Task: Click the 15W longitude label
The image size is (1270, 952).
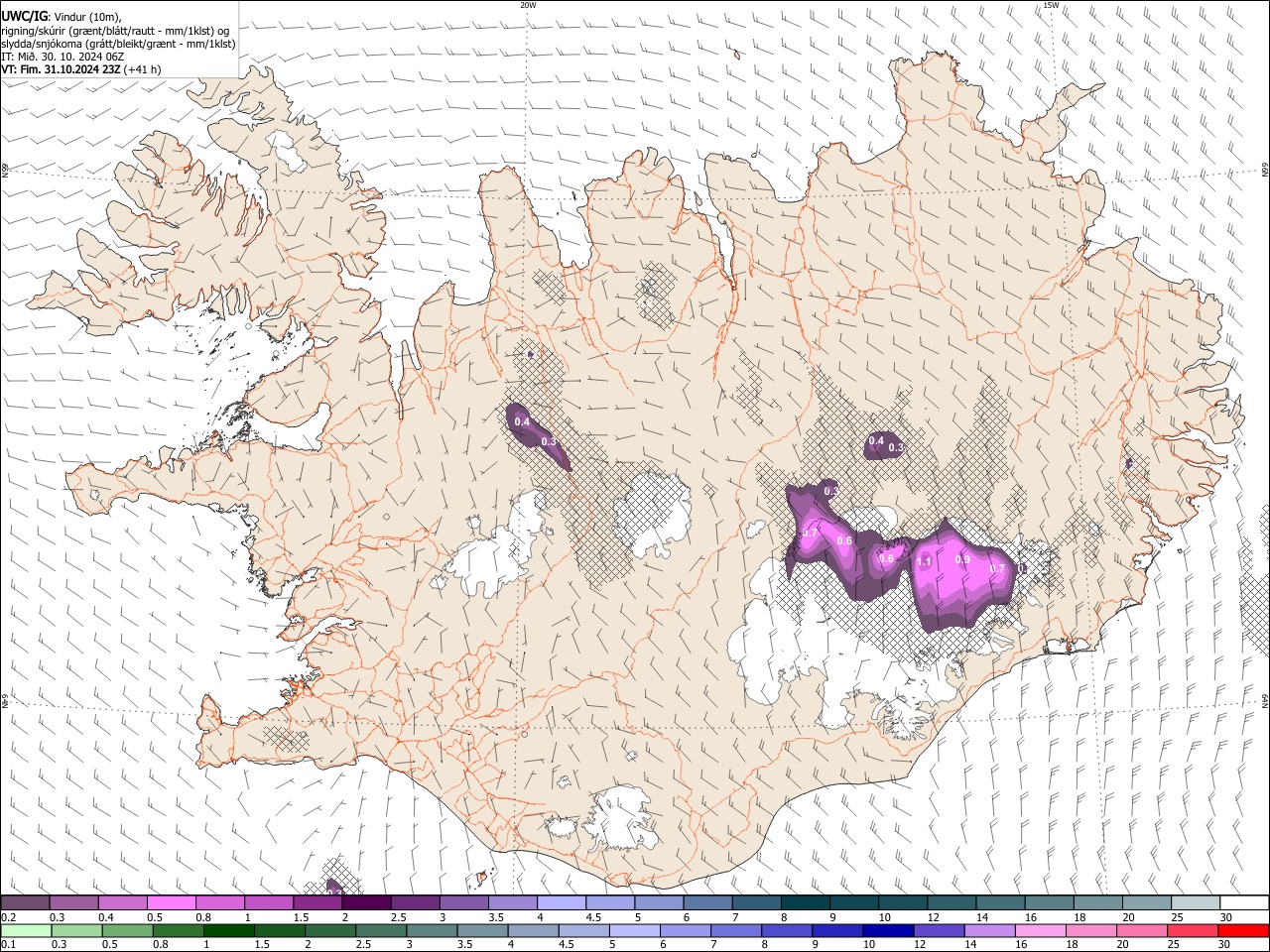Action: (1051, 5)
